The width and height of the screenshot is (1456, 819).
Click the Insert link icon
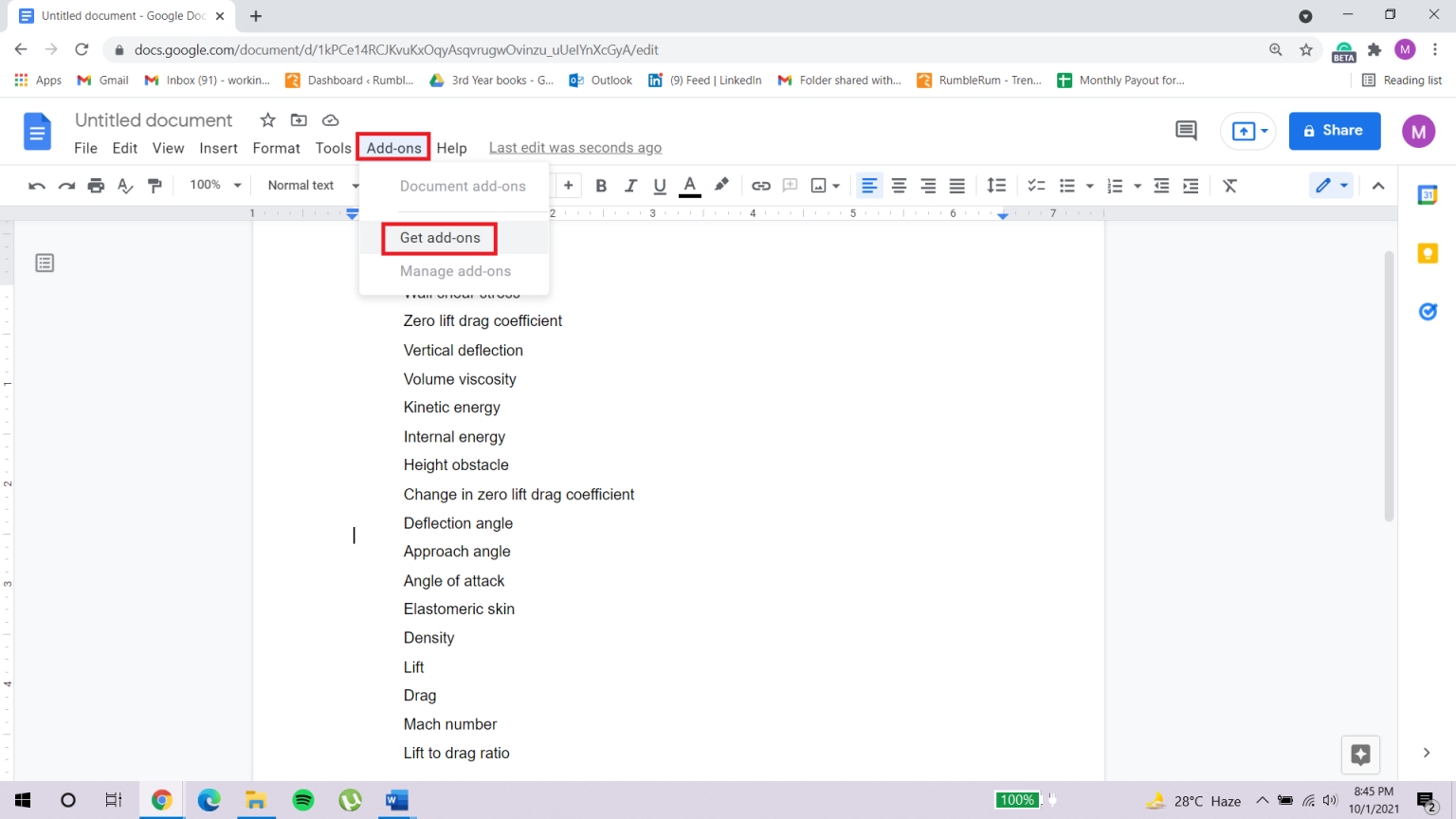click(760, 186)
